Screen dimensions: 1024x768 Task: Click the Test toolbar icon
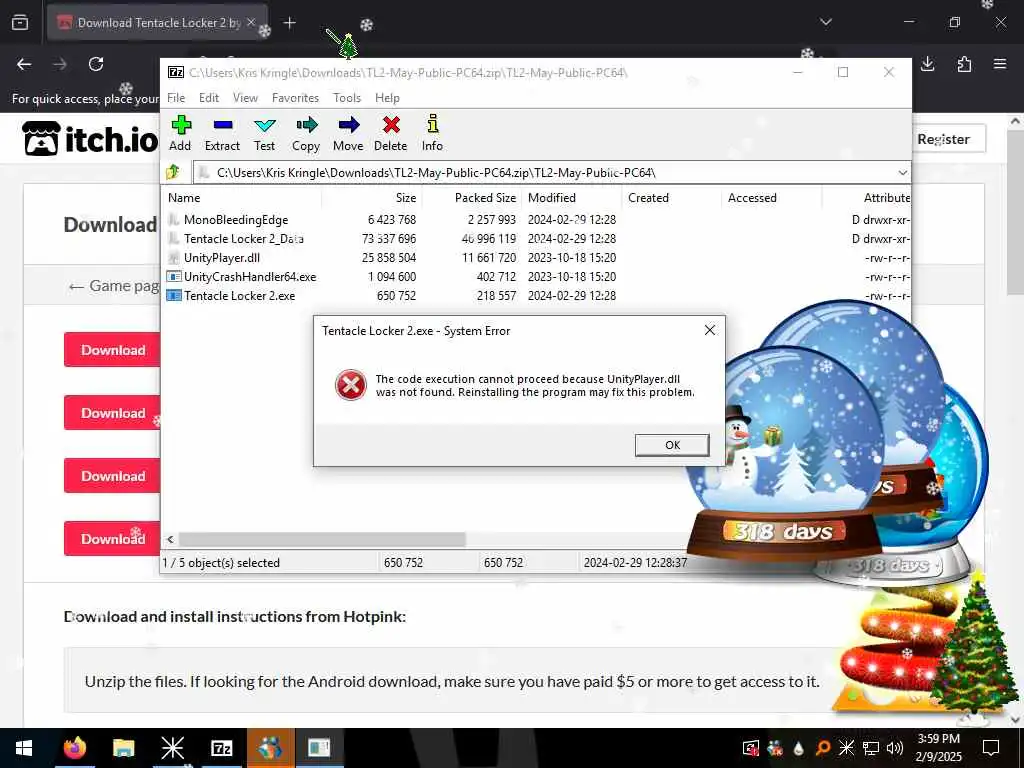(264, 134)
